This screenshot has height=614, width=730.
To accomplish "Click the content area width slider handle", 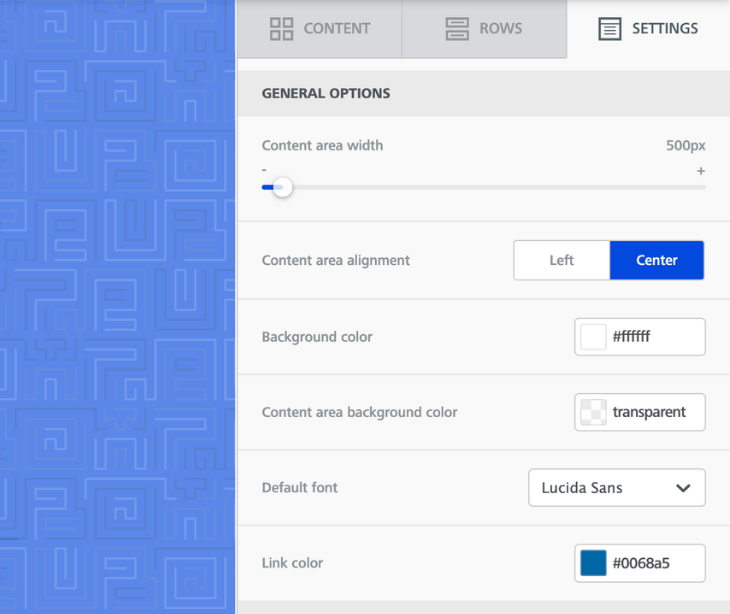I will pyautogui.click(x=283, y=187).
